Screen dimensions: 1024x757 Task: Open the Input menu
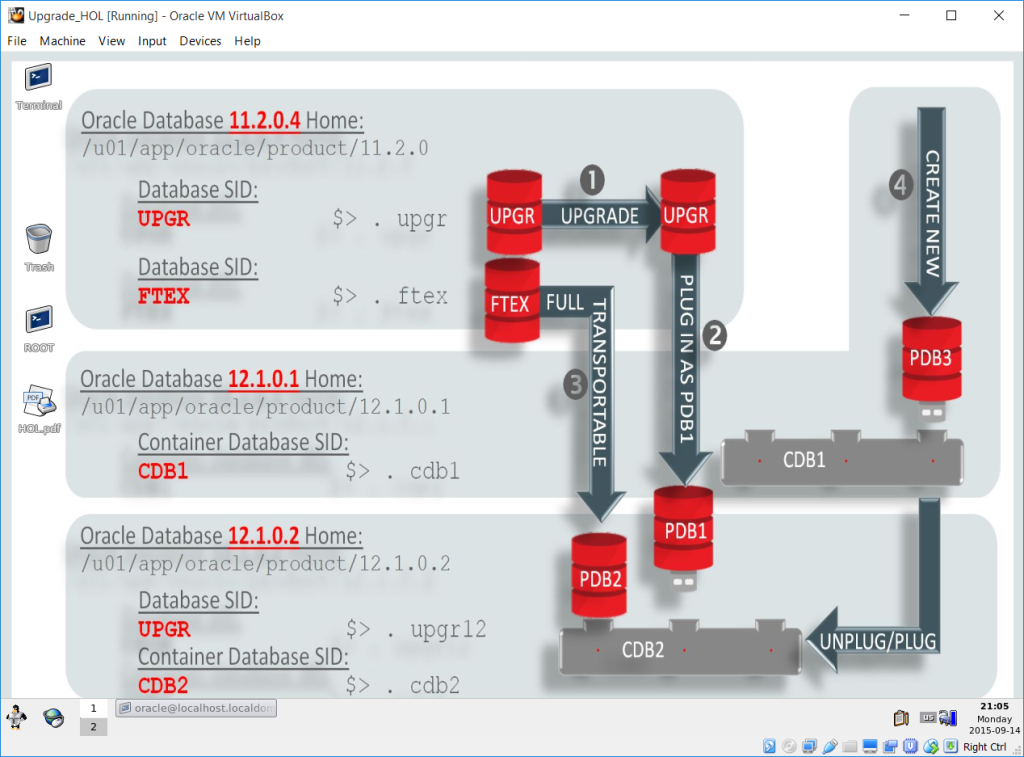tap(152, 40)
